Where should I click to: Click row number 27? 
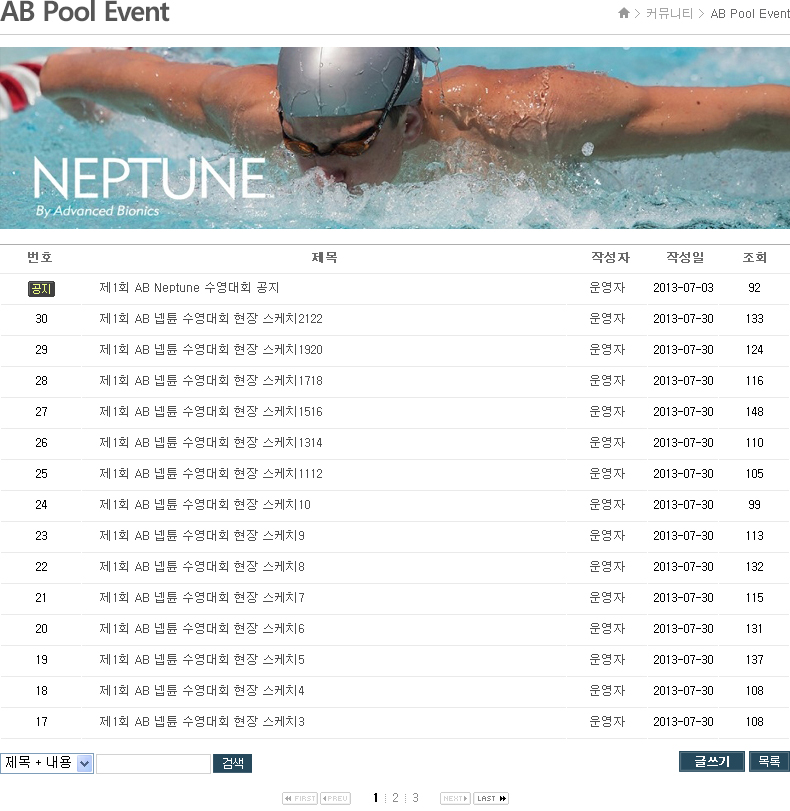(41, 412)
